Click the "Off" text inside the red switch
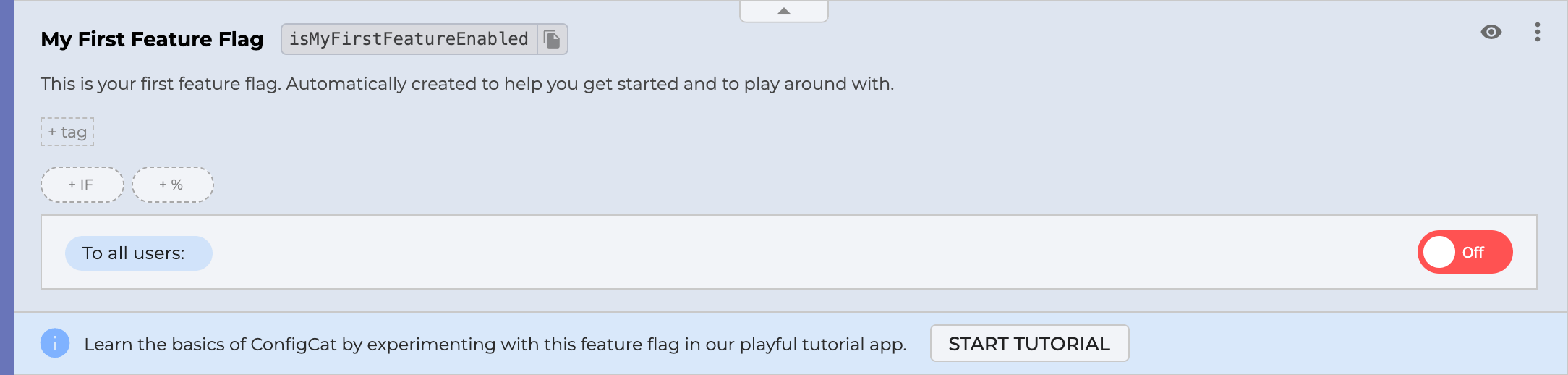The height and width of the screenshot is (375, 1568). coord(1473,253)
